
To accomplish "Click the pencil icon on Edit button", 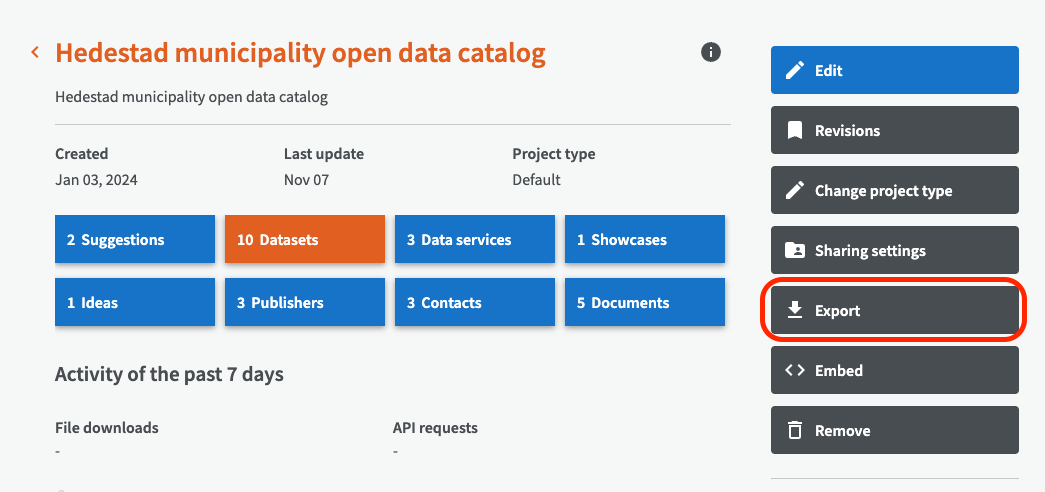I will coord(795,71).
